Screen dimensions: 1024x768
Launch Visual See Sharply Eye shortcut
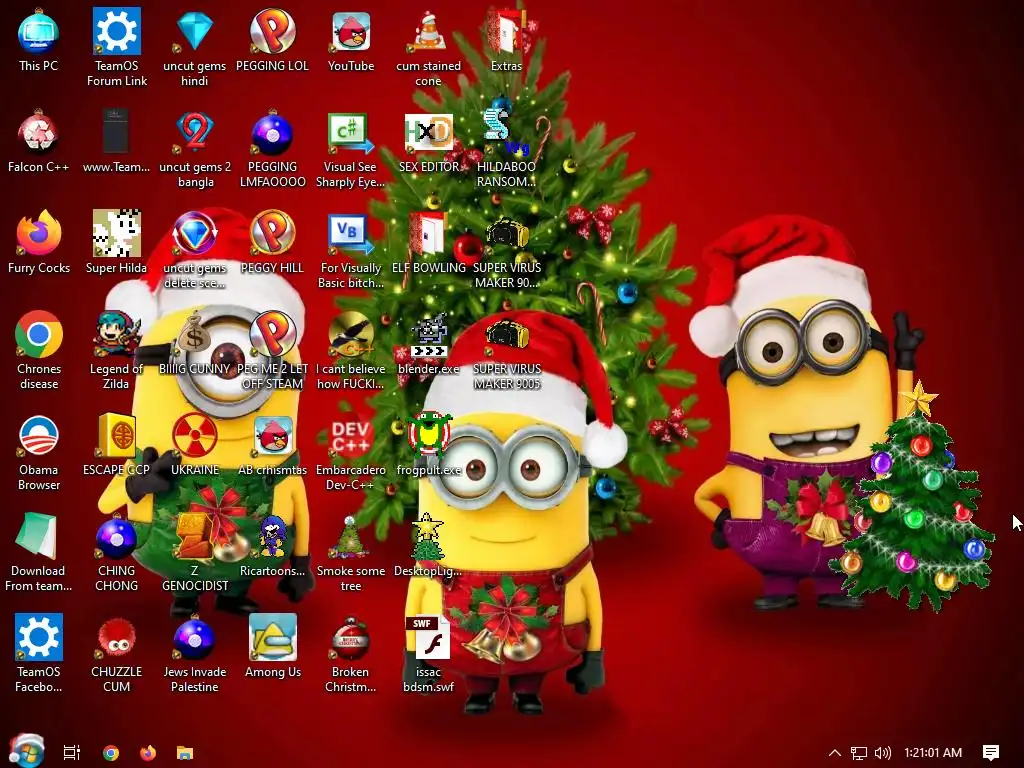pos(351,148)
